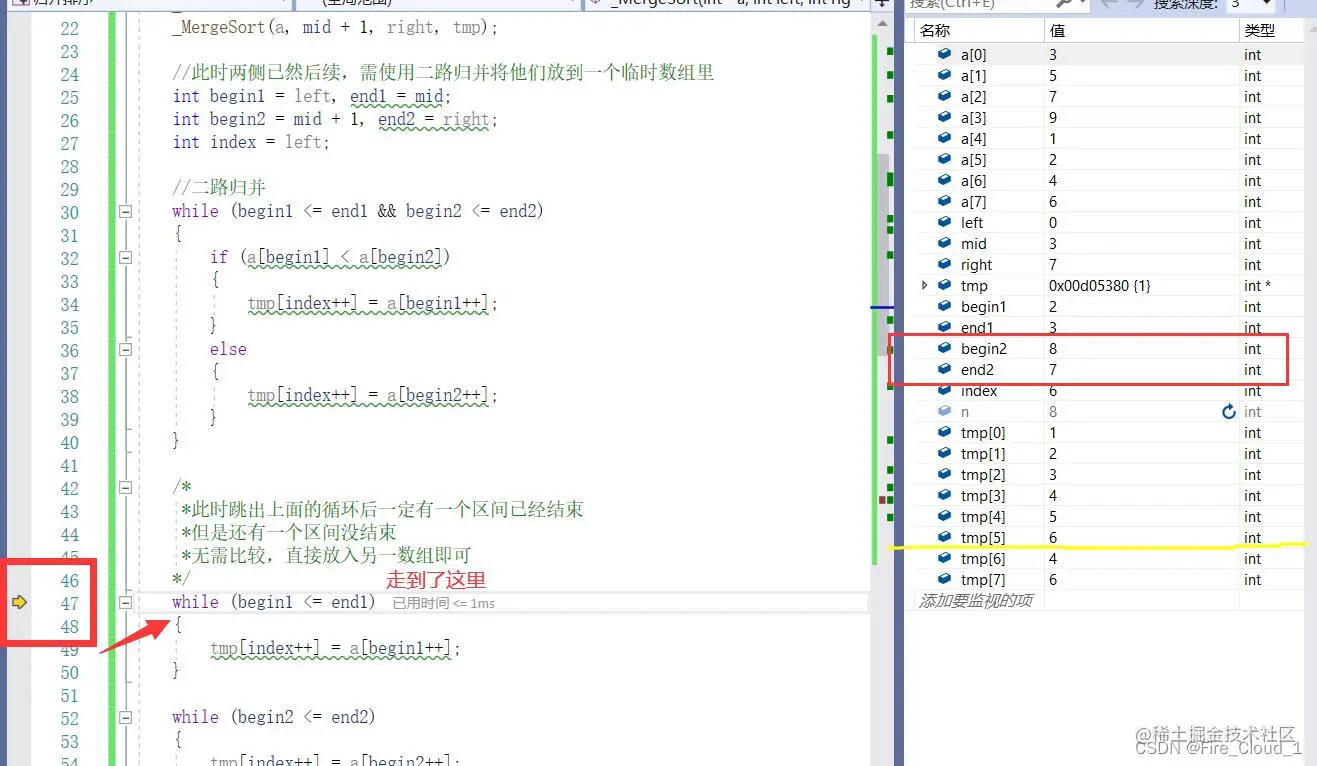The width and height of the screenshot is (1317, 766).
Task: Click the code line int index = left;
Action: point(251,142)
